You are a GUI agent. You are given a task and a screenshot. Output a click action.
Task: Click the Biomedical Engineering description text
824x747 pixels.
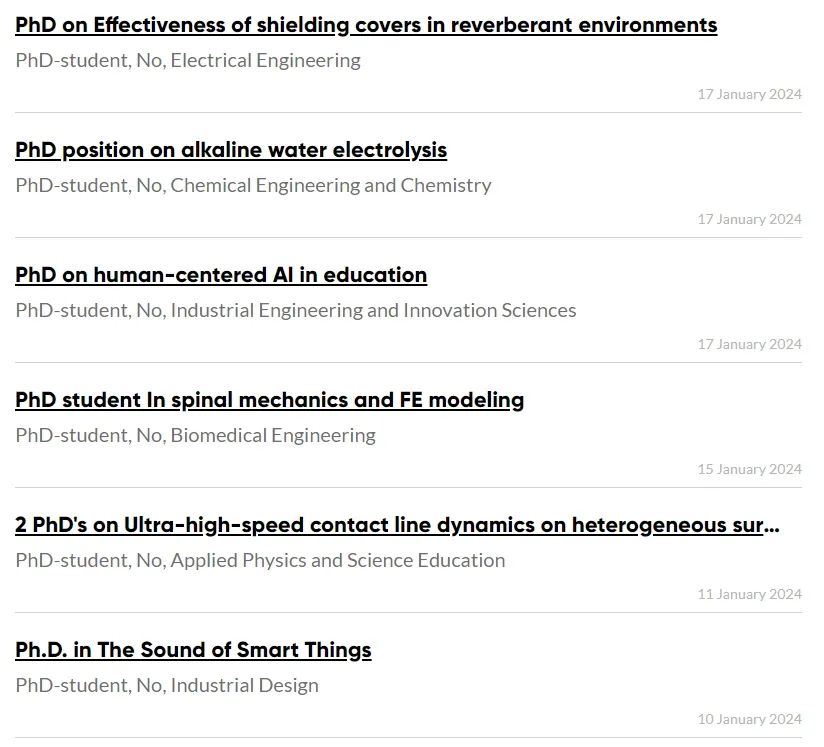(195, 436)
